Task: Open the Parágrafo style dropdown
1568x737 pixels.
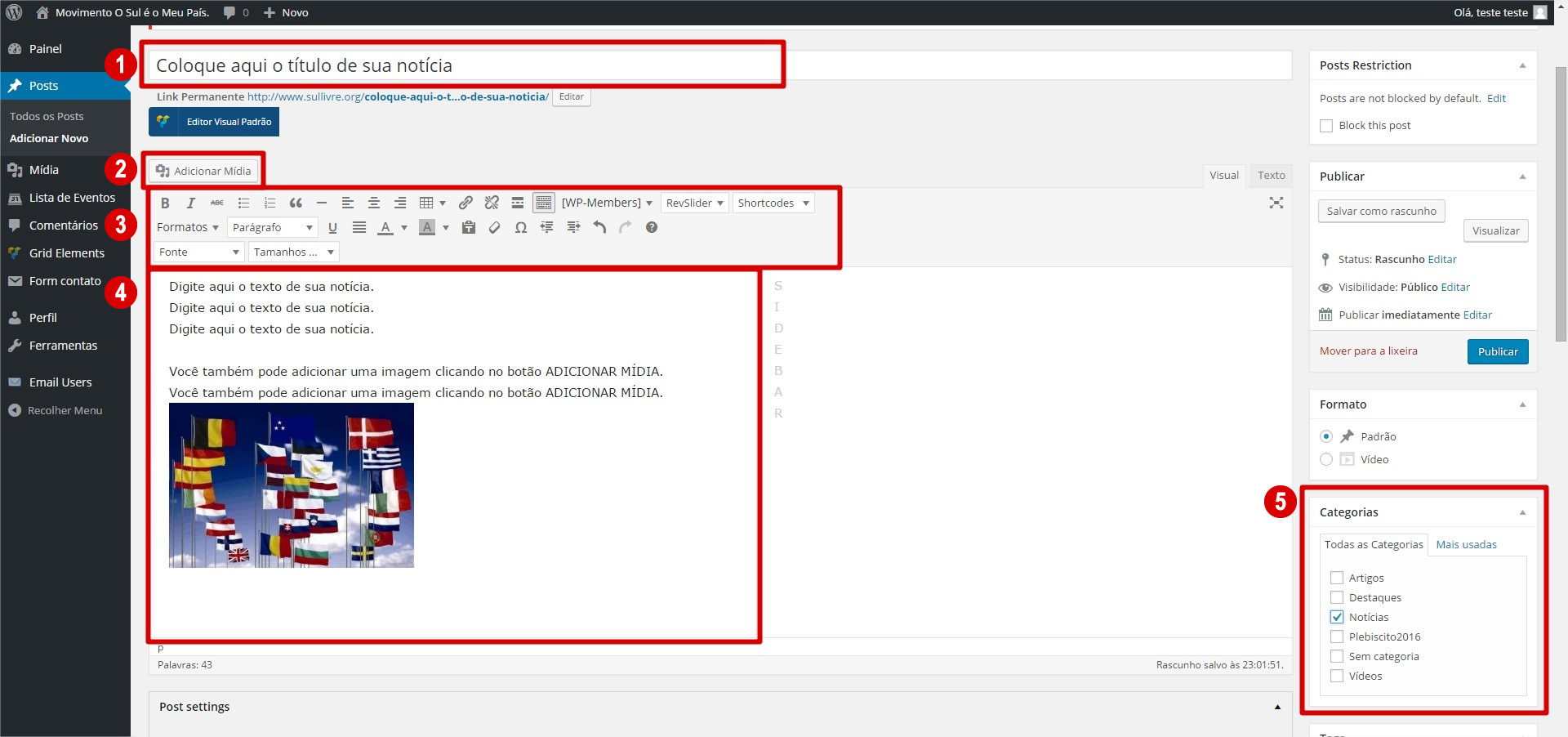Action: click(272, 228)
